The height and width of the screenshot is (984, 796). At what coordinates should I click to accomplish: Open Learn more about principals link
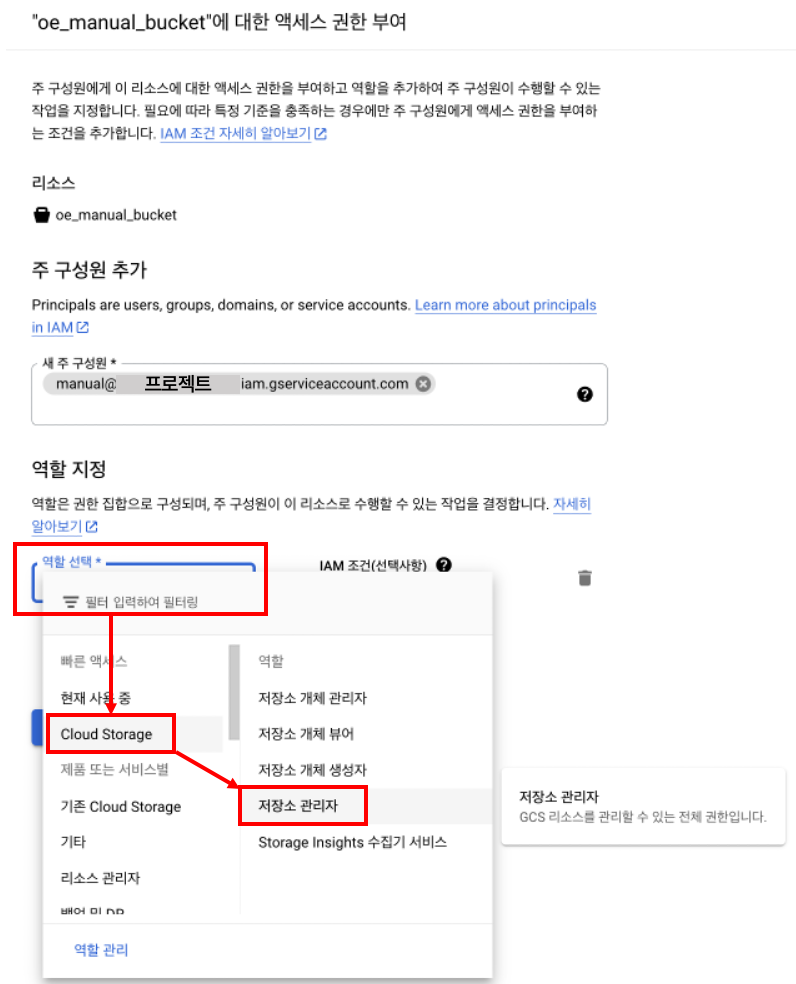pyautogui.click(x=505, y=305)
